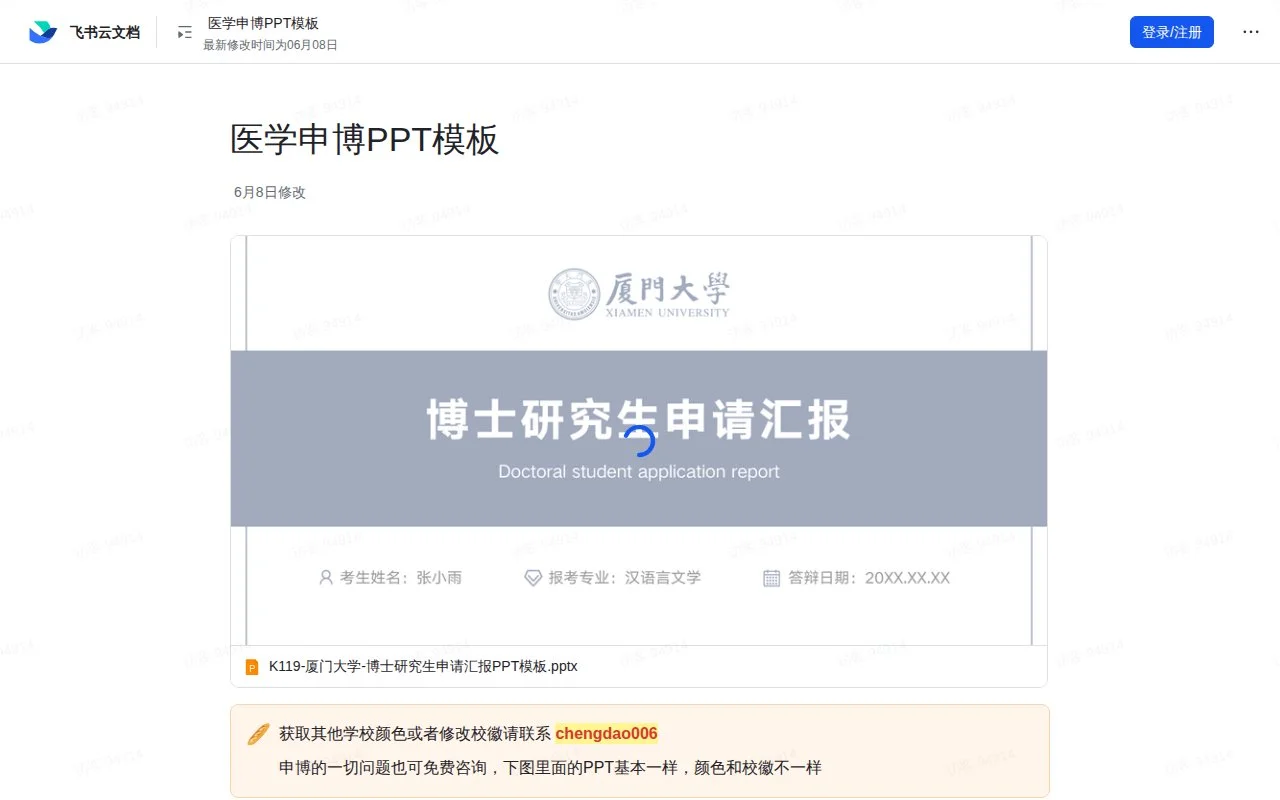Open the Feishu Docs logo icon

pos(43,32)
